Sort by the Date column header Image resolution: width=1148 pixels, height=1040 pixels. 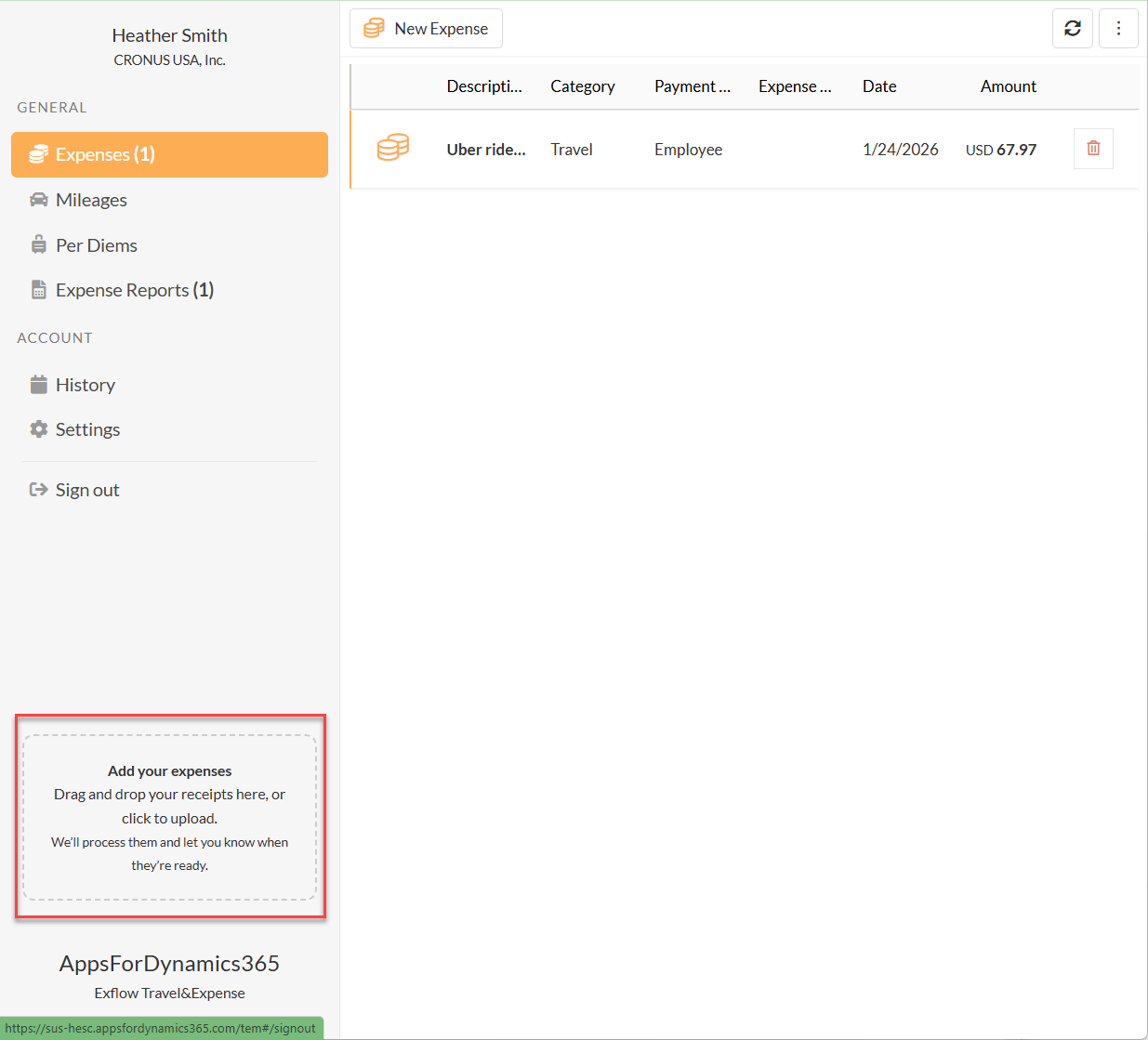pyautogui.click(x=878, y=86)
